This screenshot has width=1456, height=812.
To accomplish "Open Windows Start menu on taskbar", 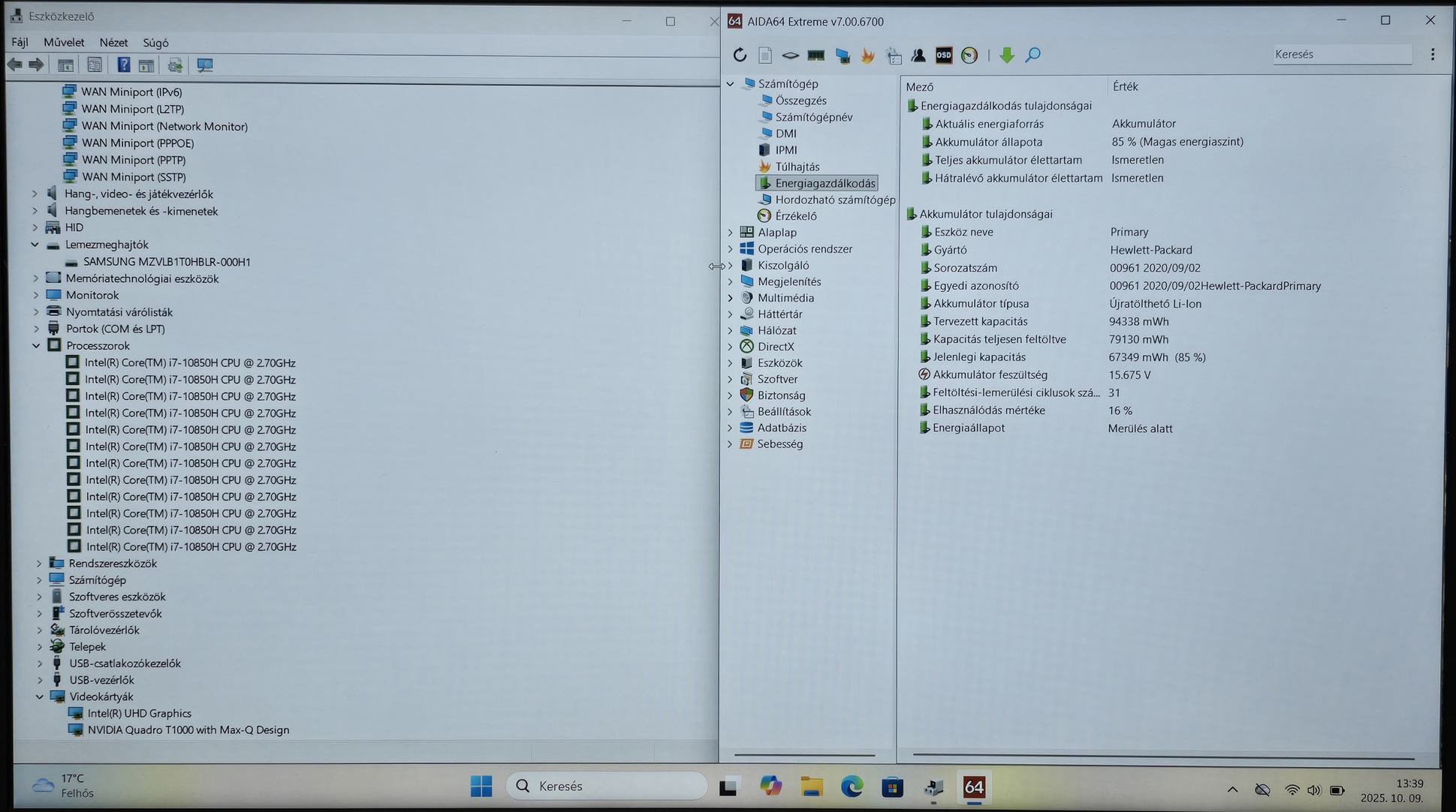I will coord(481,786).
